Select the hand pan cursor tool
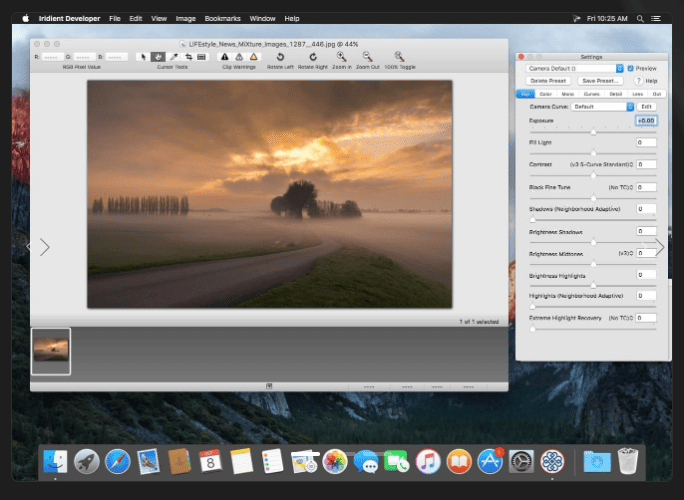684x500 pixels. point(158,57)
